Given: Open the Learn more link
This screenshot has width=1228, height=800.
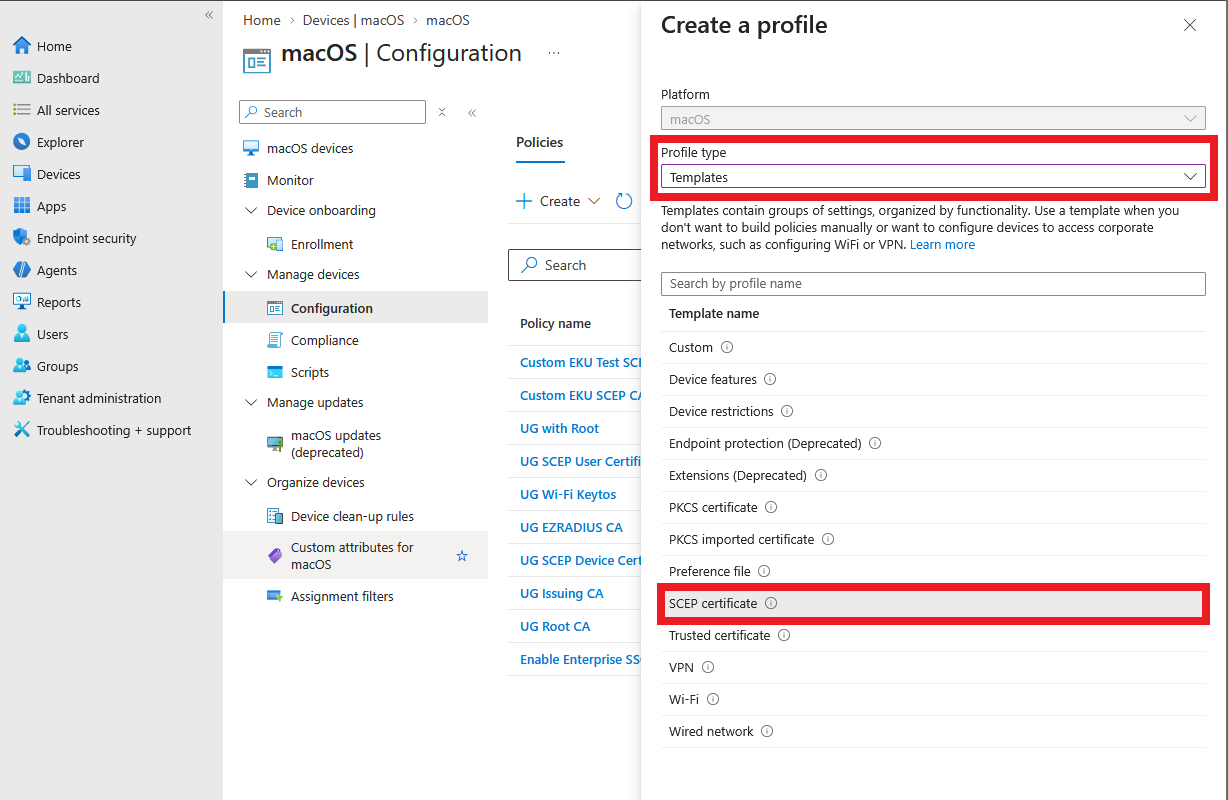Looking at the screenshot, I should [942, 244].
